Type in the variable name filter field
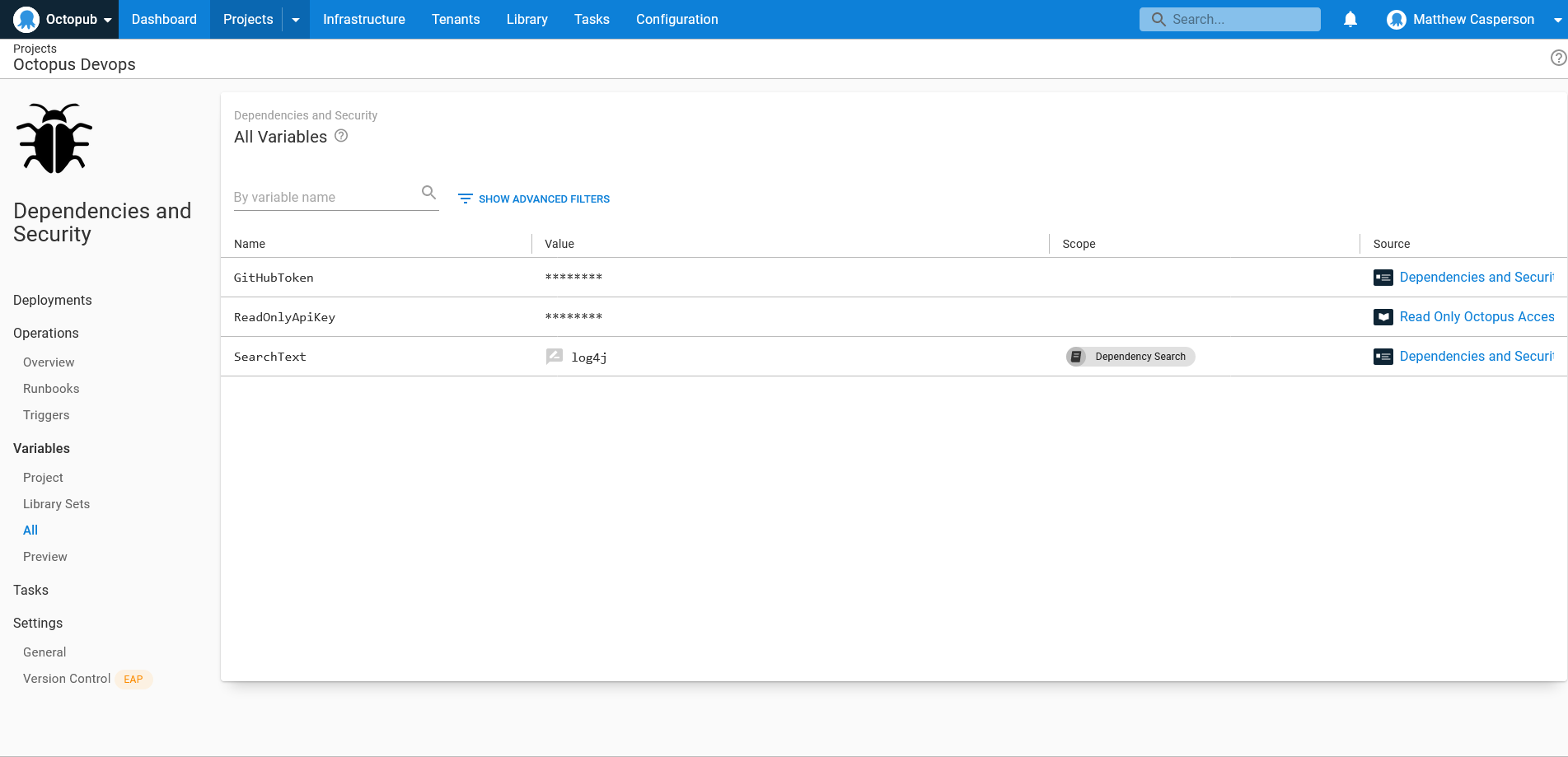Screen dimensions: 1568x757 [325, 198]
